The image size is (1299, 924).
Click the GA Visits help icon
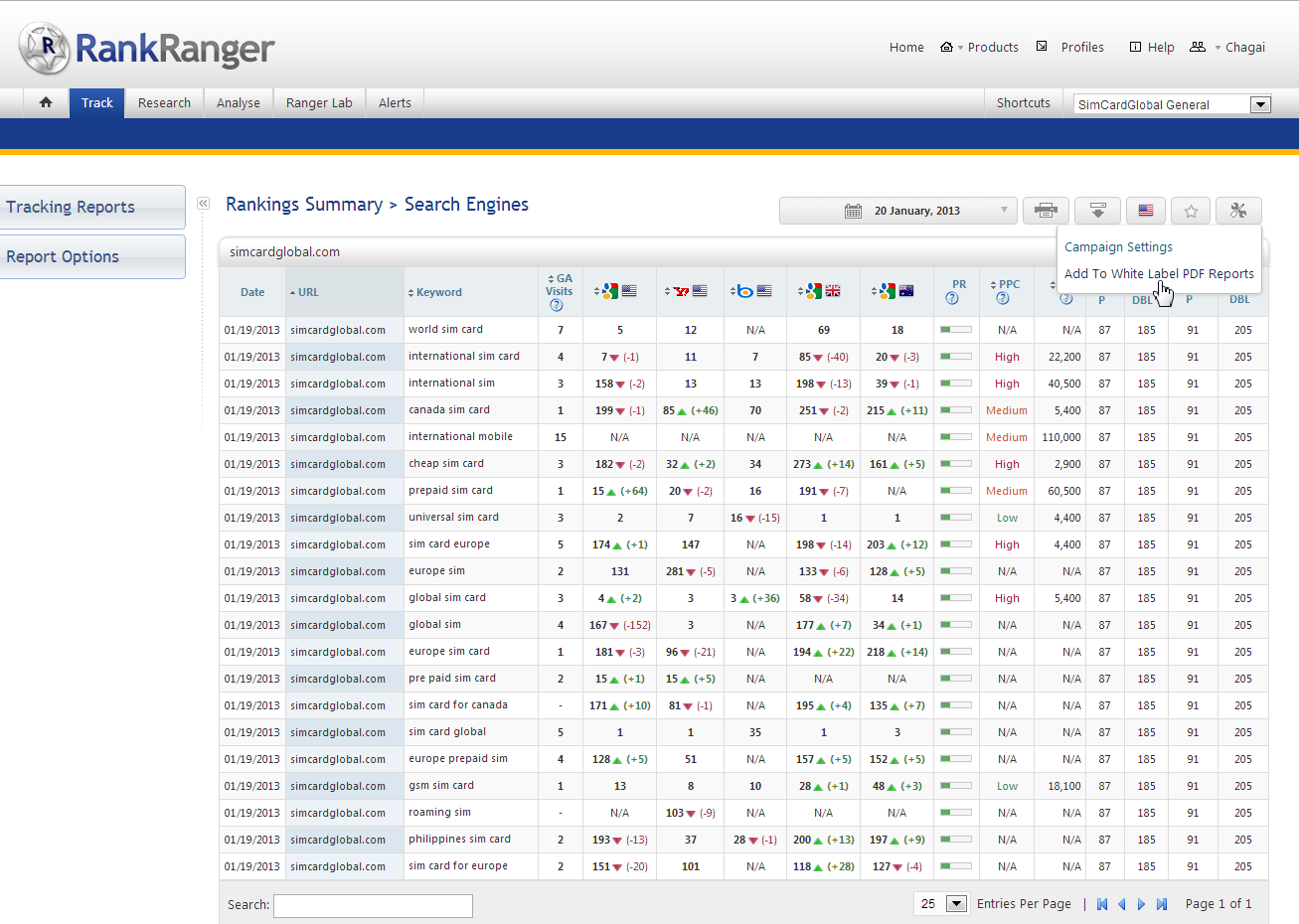[x=557, y=305]
